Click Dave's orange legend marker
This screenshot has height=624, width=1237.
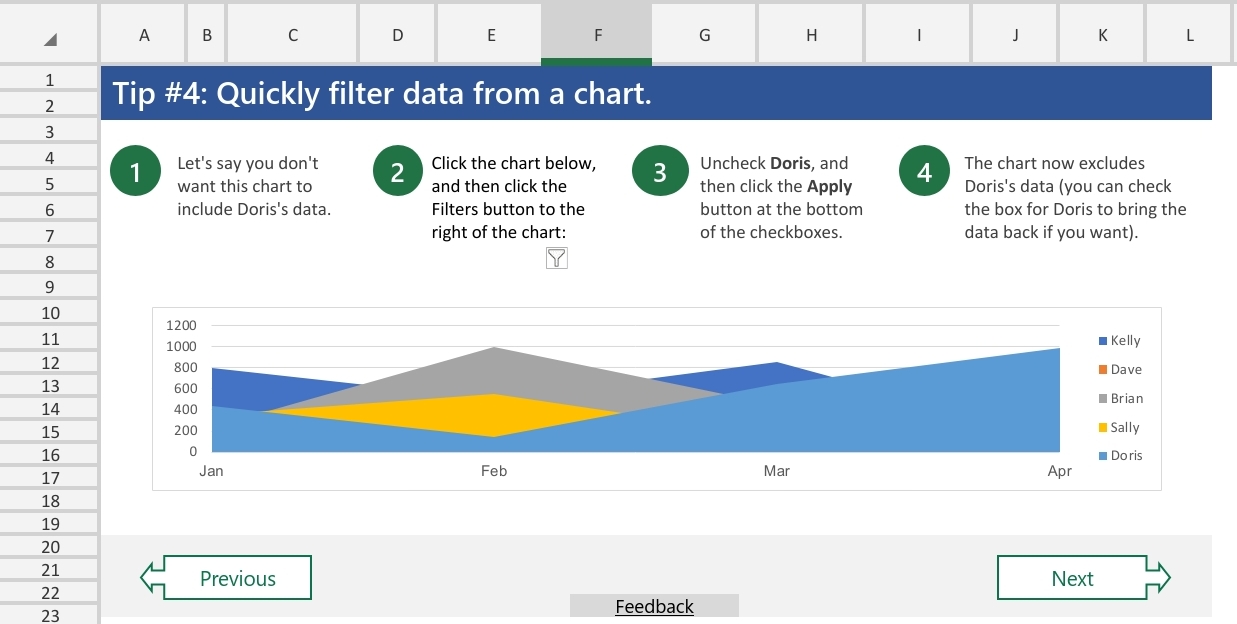1104,369
